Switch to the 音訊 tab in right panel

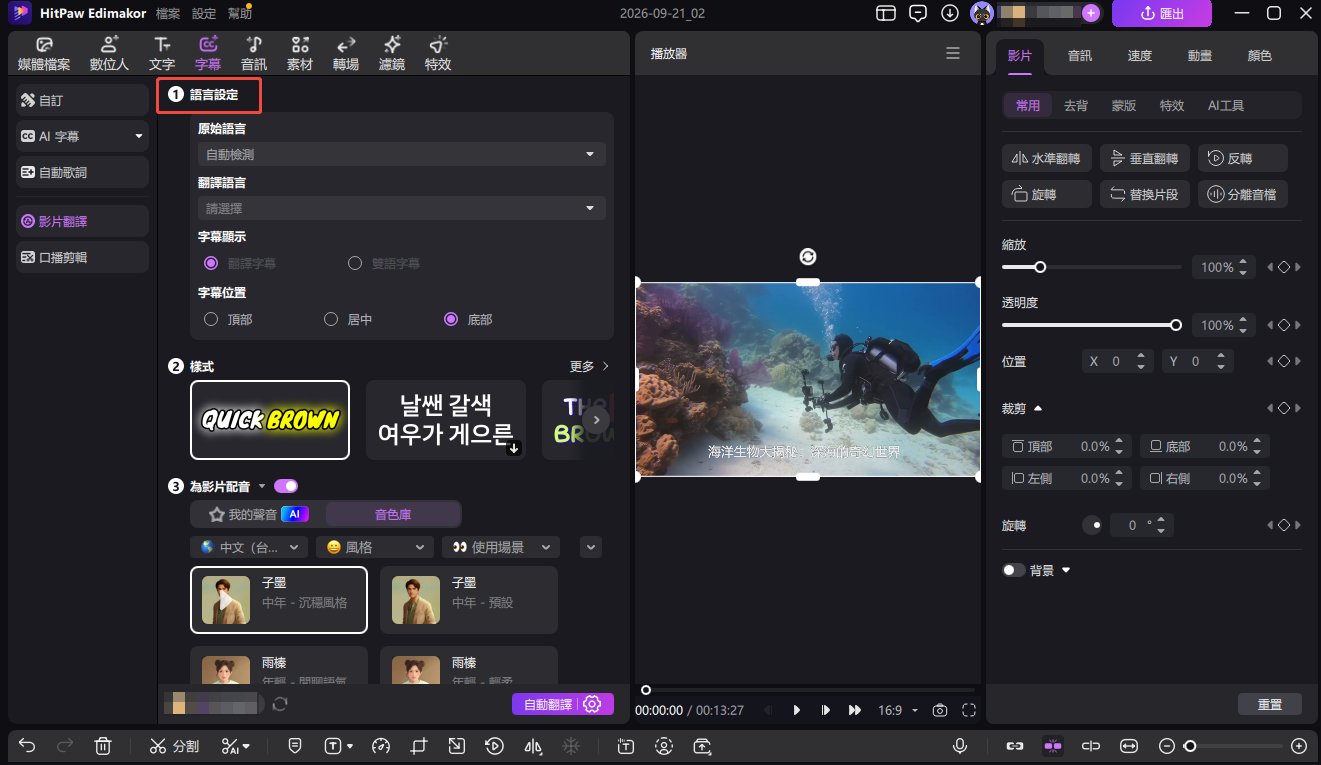click(1080, 56)
